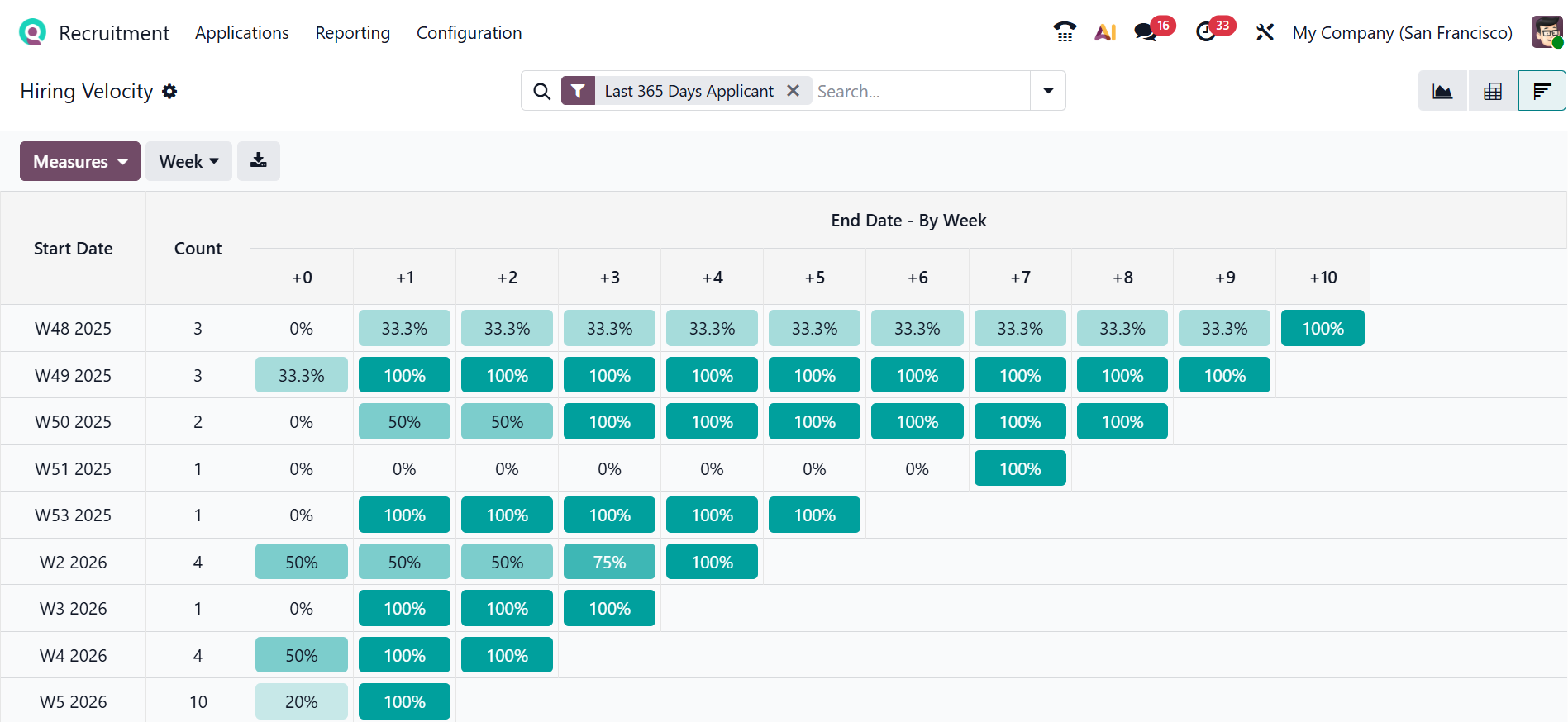1568x722 pixels.
Task: Focus the Search input field
Action: click(917, 91)
